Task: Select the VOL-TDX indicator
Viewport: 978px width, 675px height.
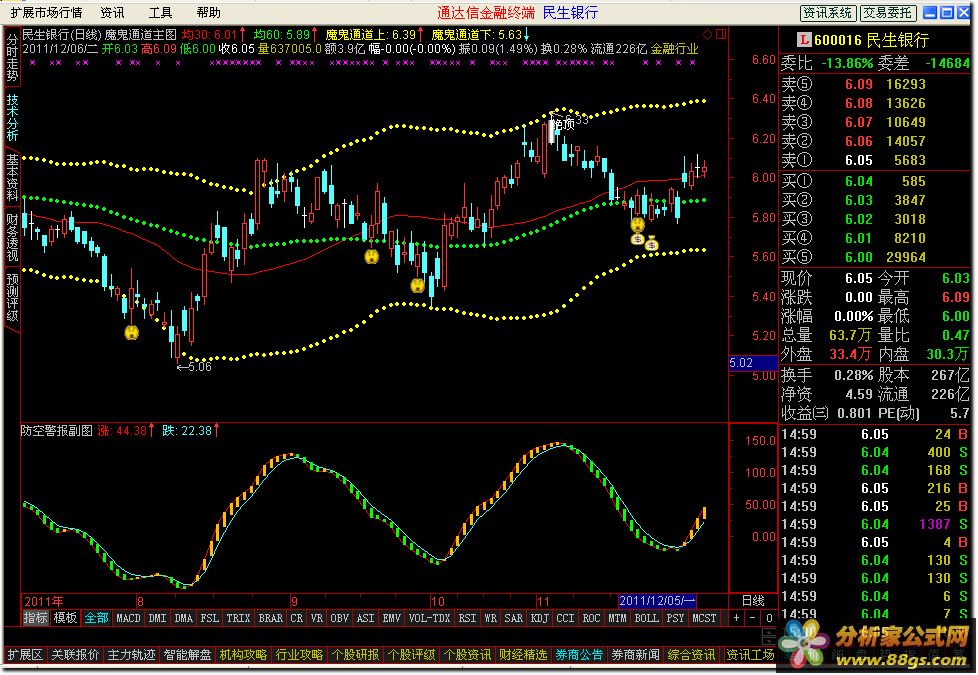Action: (x=429, y=618)
